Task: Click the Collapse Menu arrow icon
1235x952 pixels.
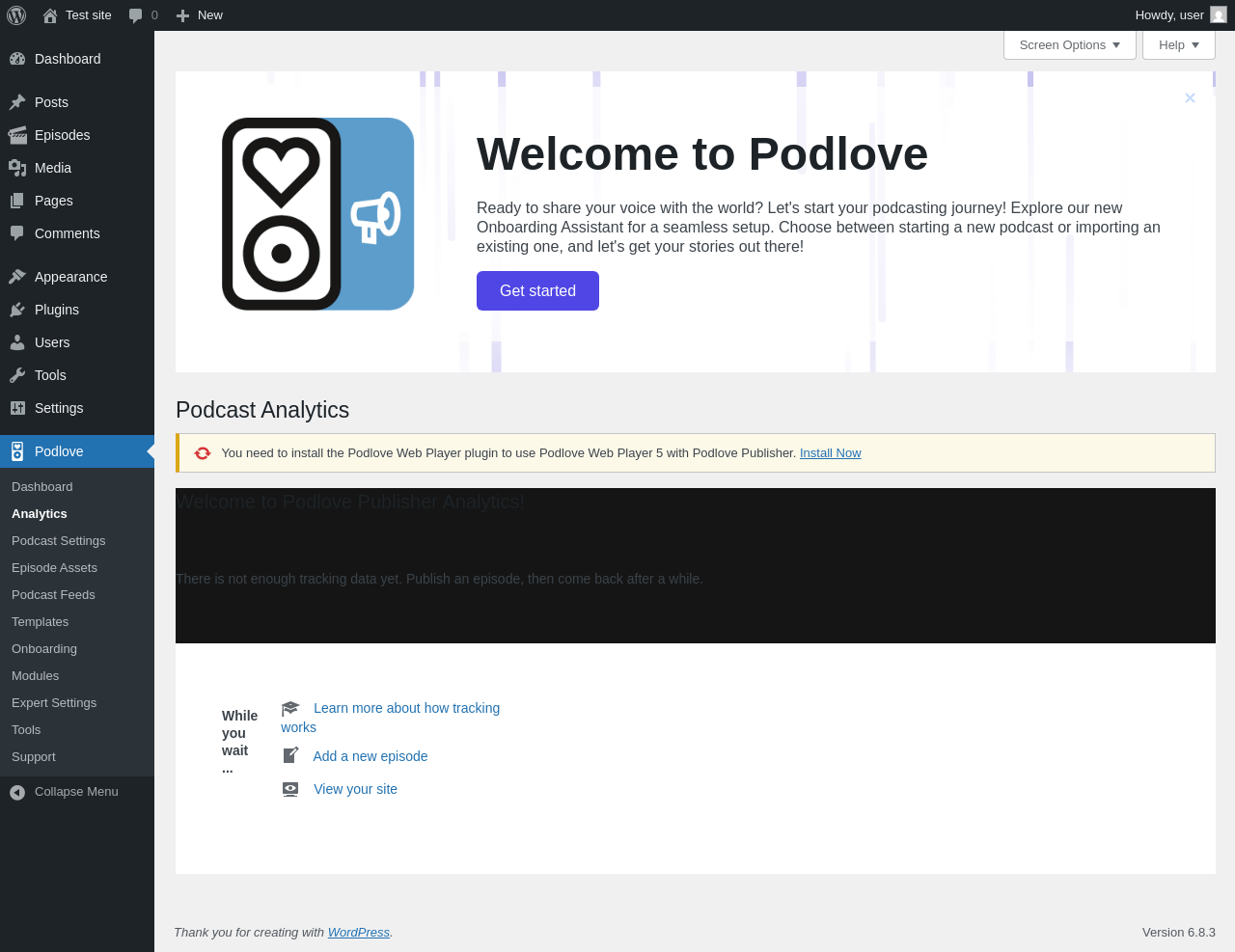Action: 17,792
